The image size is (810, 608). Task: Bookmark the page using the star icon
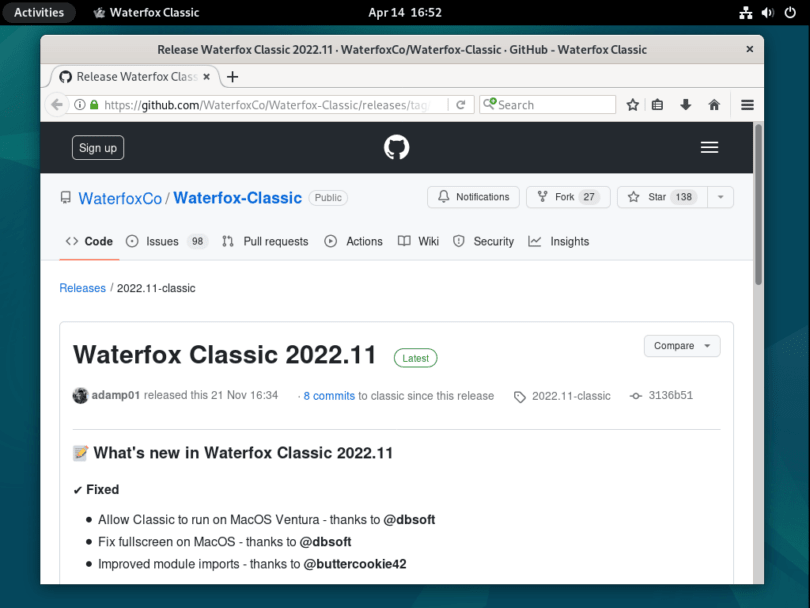[x=632, y=104]
